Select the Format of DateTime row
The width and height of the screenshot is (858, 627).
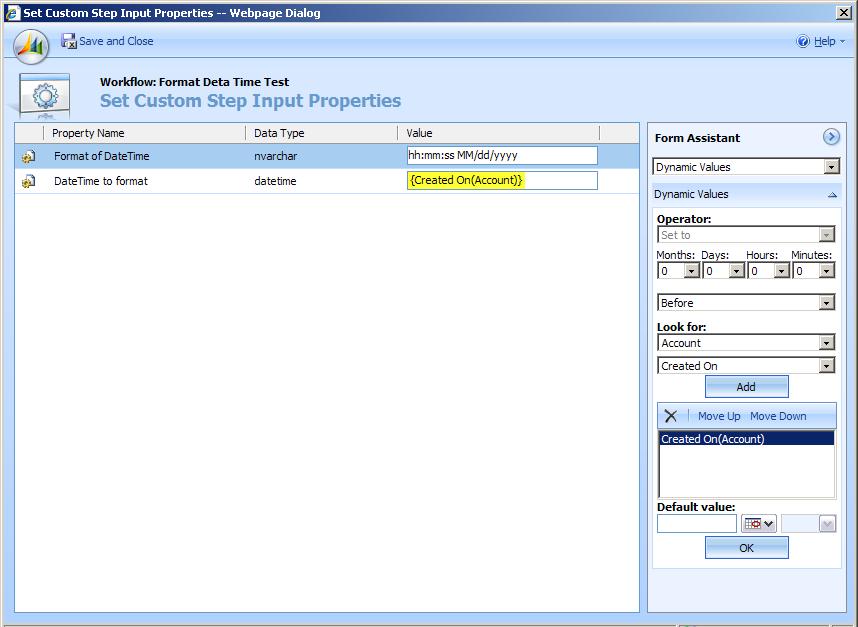[x=327, y=156]
